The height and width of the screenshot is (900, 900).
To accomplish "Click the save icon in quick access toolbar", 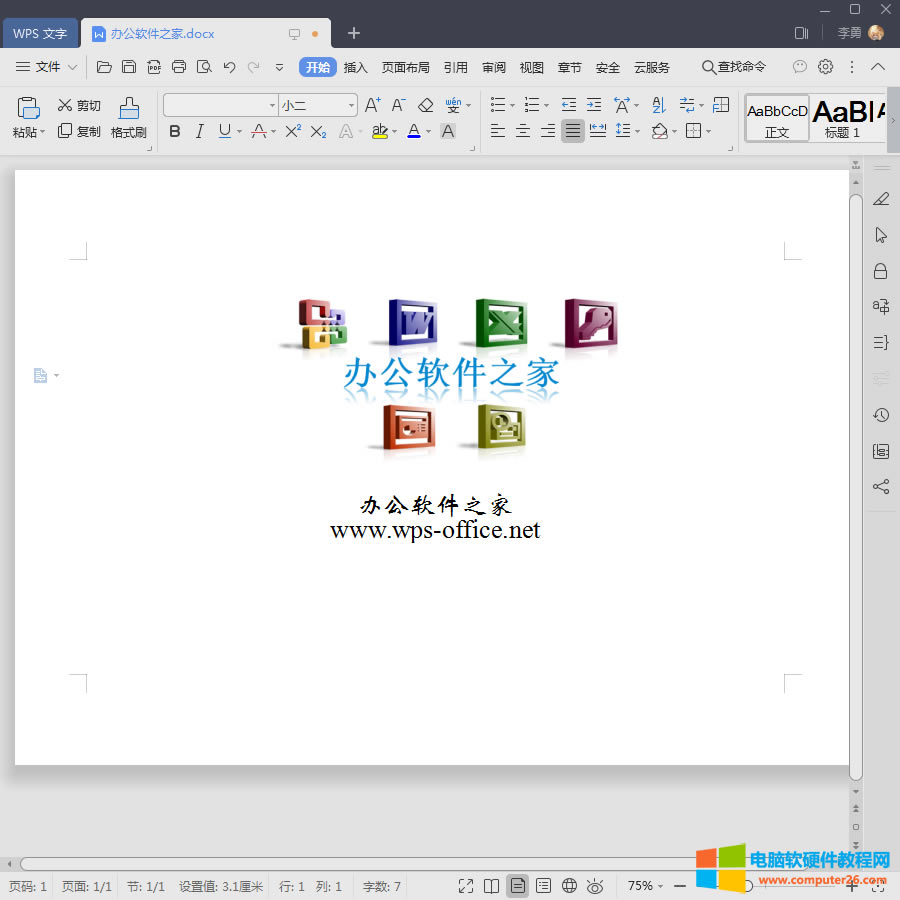I will click(129, 67).
